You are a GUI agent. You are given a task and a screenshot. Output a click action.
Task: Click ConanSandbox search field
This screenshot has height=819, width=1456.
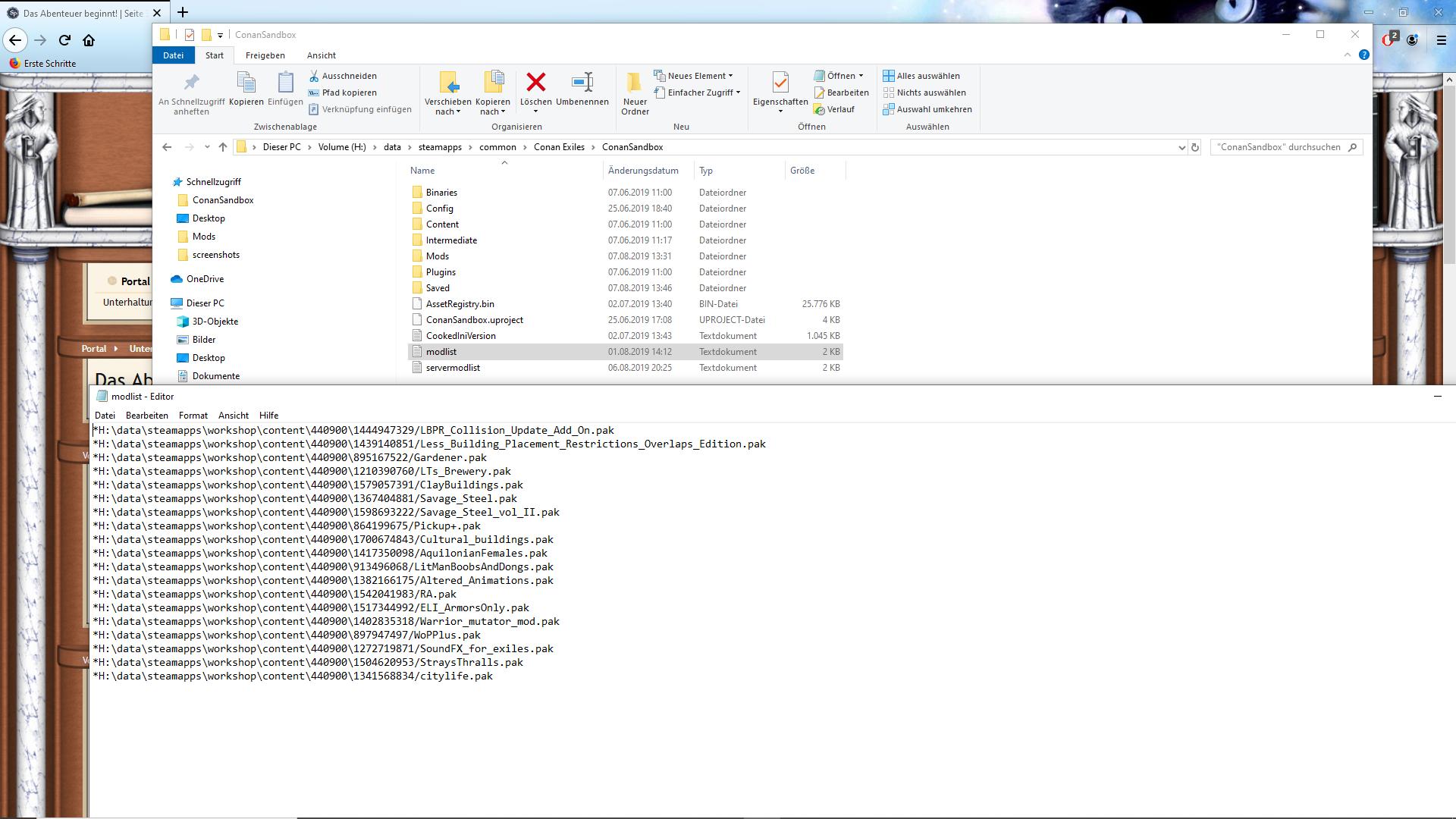tap(1279, 147)
